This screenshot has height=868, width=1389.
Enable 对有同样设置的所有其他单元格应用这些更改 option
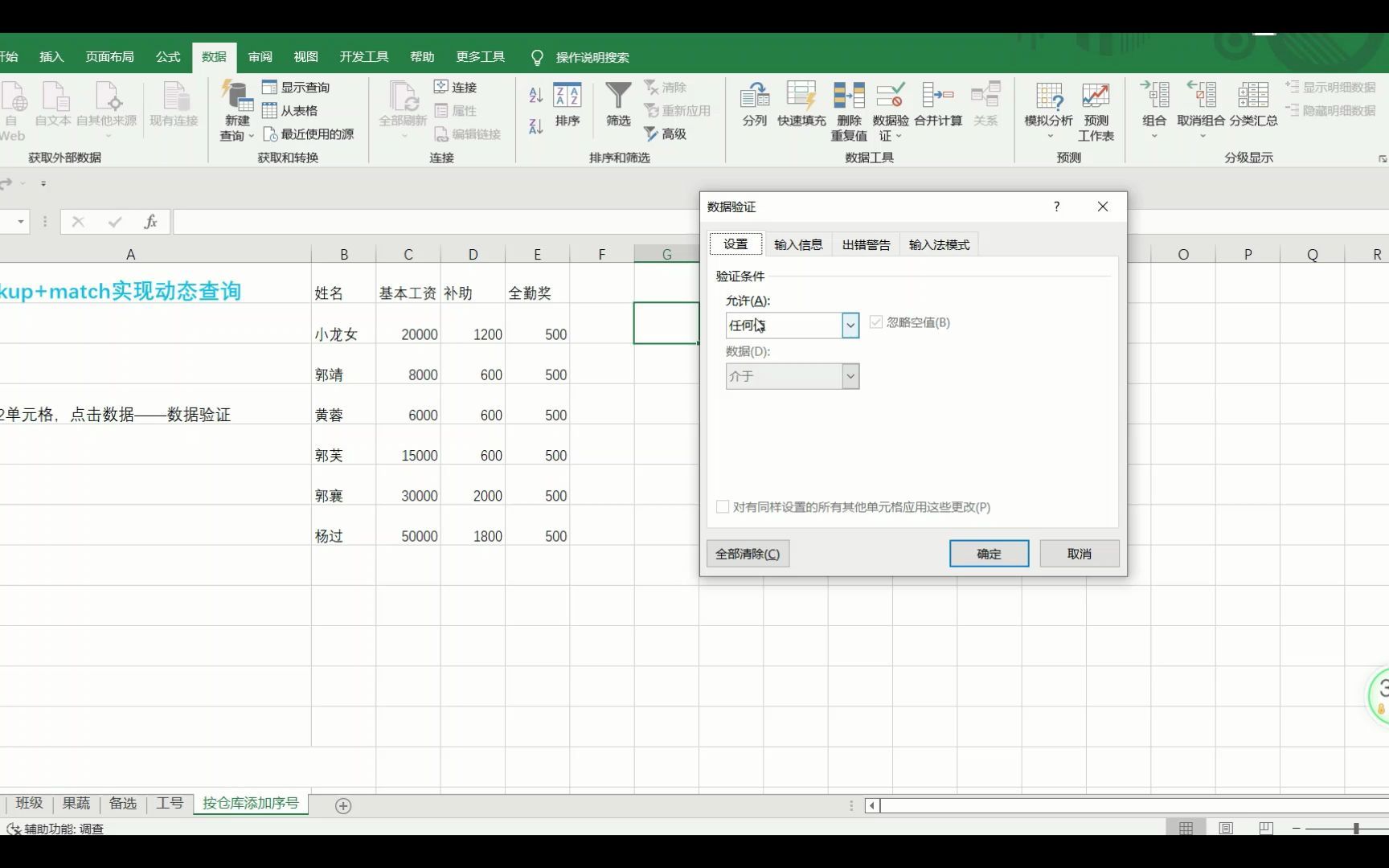pyautogui.click(x=723, y=507)
